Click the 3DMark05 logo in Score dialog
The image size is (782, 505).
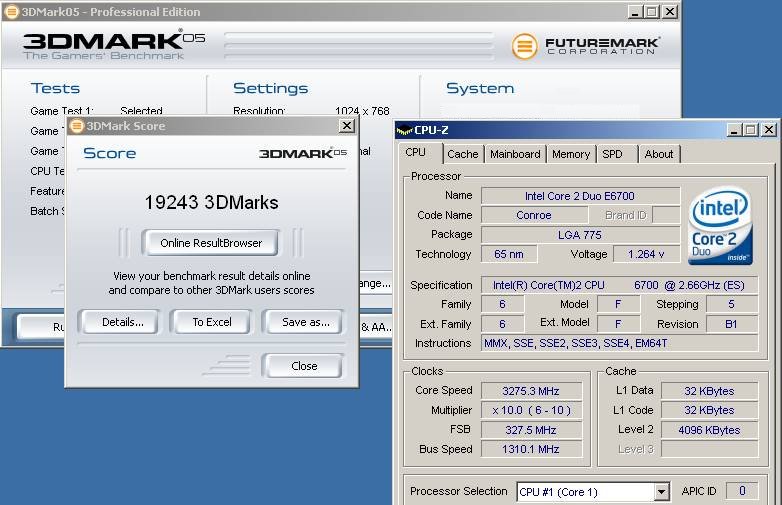(x=302, y=153)
